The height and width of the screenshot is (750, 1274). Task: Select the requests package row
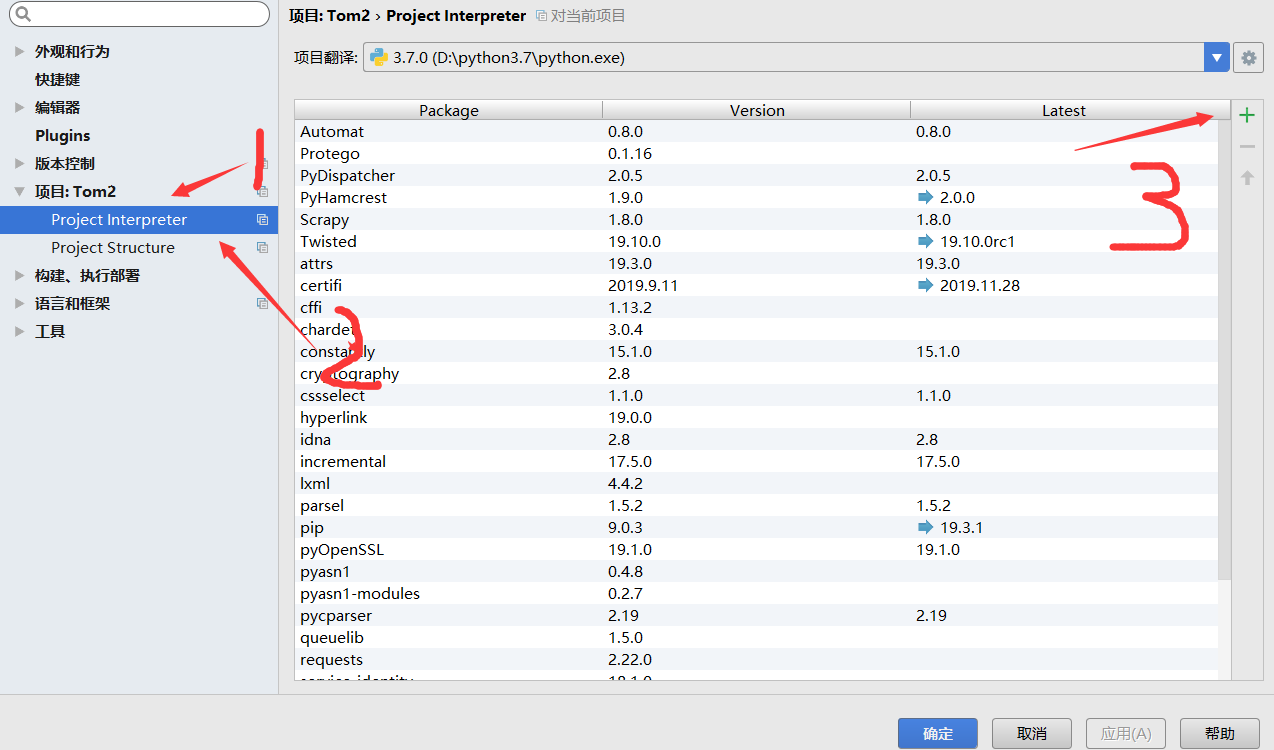pyautogui.click(x=757, y=659)
